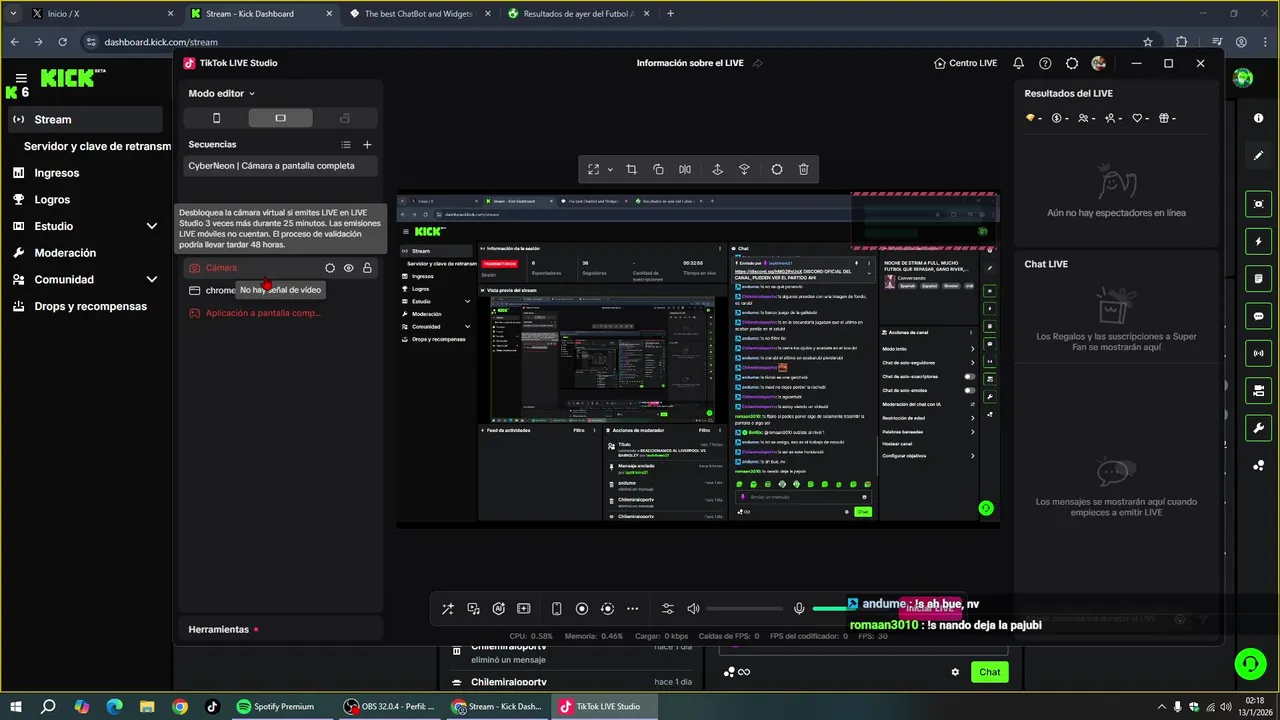1280x720 pixels.
Task: Open Stream in Kick sidebar
Action: point(86,119)
